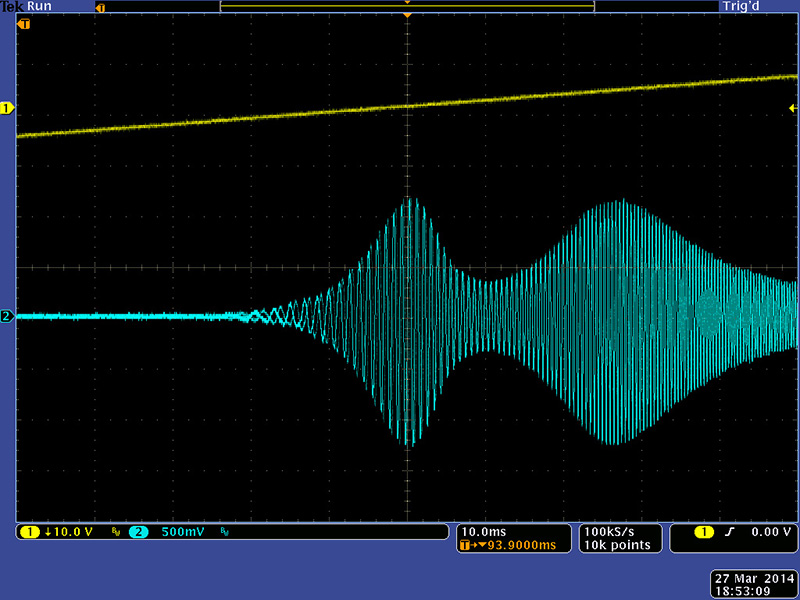800x600 pixels.
Task: Click the orange T icon in the record bar
Action: click(100, 7)
